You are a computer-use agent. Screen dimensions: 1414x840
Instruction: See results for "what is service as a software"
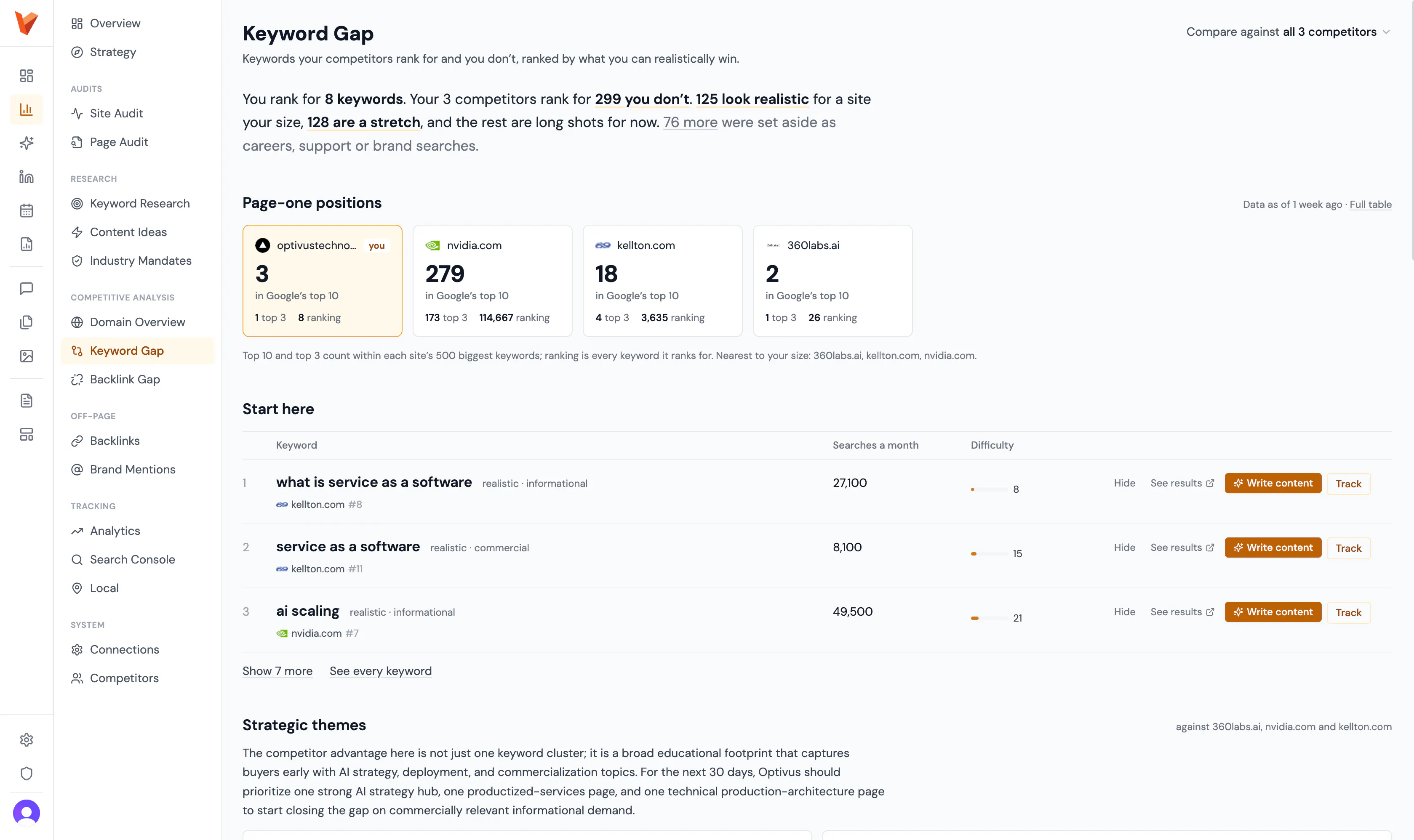1182,484
